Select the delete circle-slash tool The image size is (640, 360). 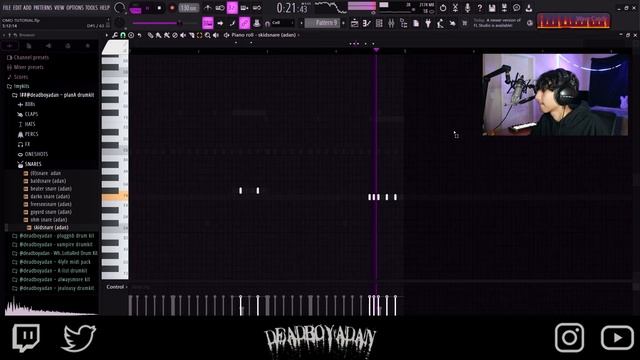175,36
